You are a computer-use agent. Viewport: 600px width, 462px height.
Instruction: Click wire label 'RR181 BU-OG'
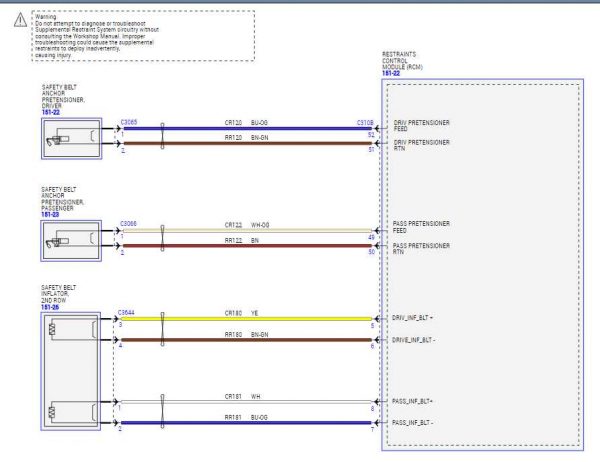(246, 418)
